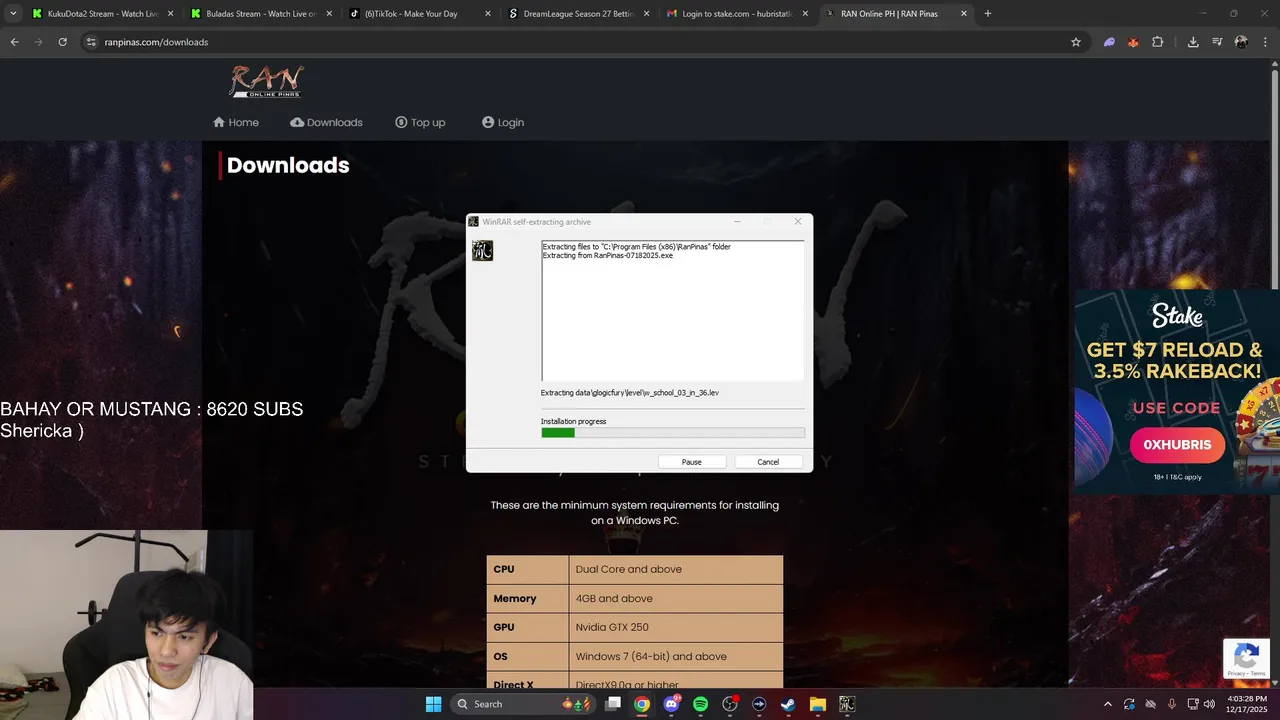Click 'Windows 7 (64-bit) and above' cell
Image resolution: width=1280 pixels, height=720 pixels.
[676, 656]
